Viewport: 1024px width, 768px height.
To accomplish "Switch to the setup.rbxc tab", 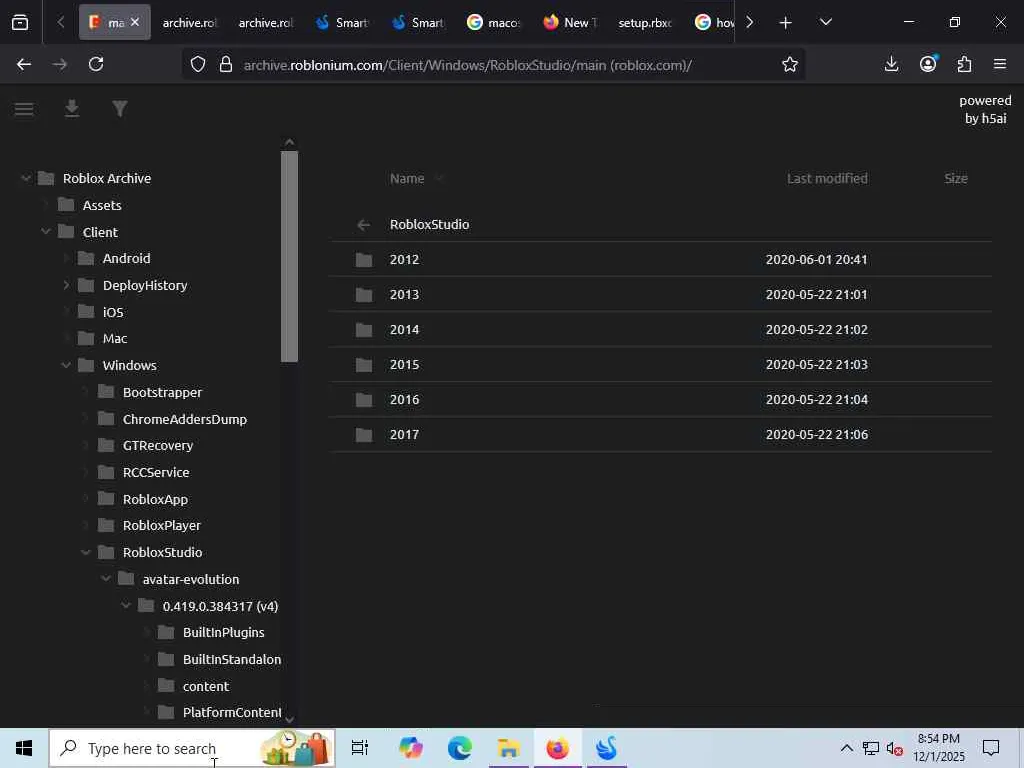I will pos(645,23).
